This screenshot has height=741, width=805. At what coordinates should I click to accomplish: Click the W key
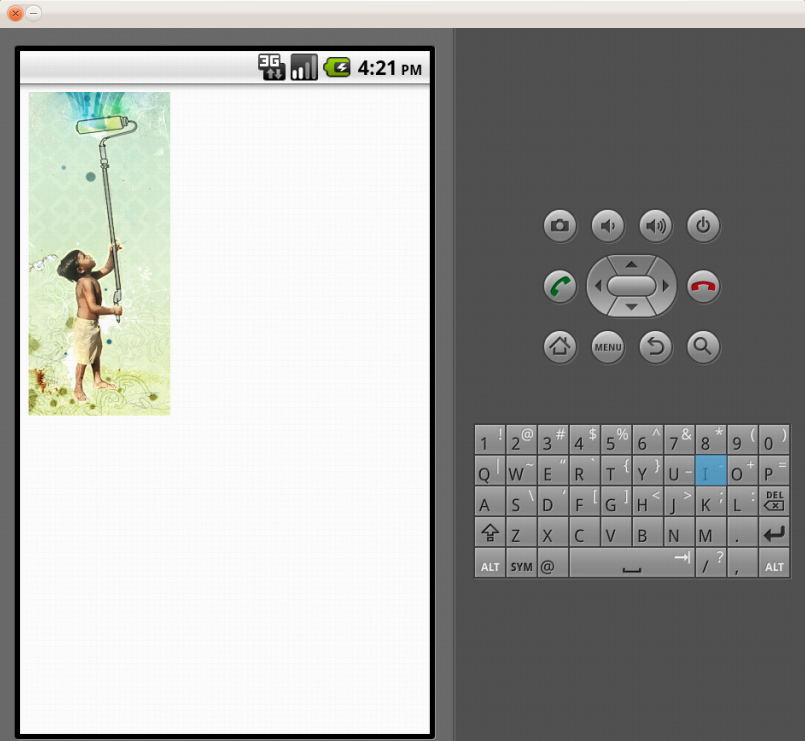(x=521, y=470)
